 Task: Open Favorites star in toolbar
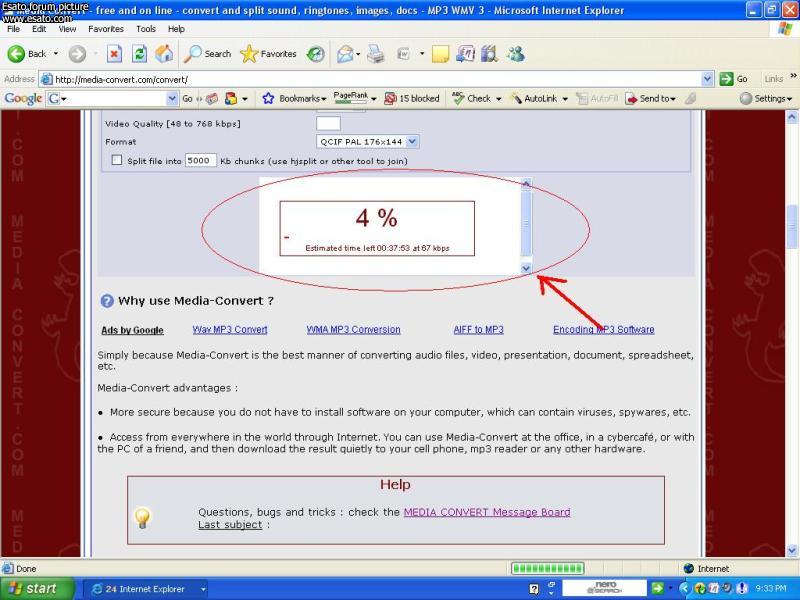[268, 54]
